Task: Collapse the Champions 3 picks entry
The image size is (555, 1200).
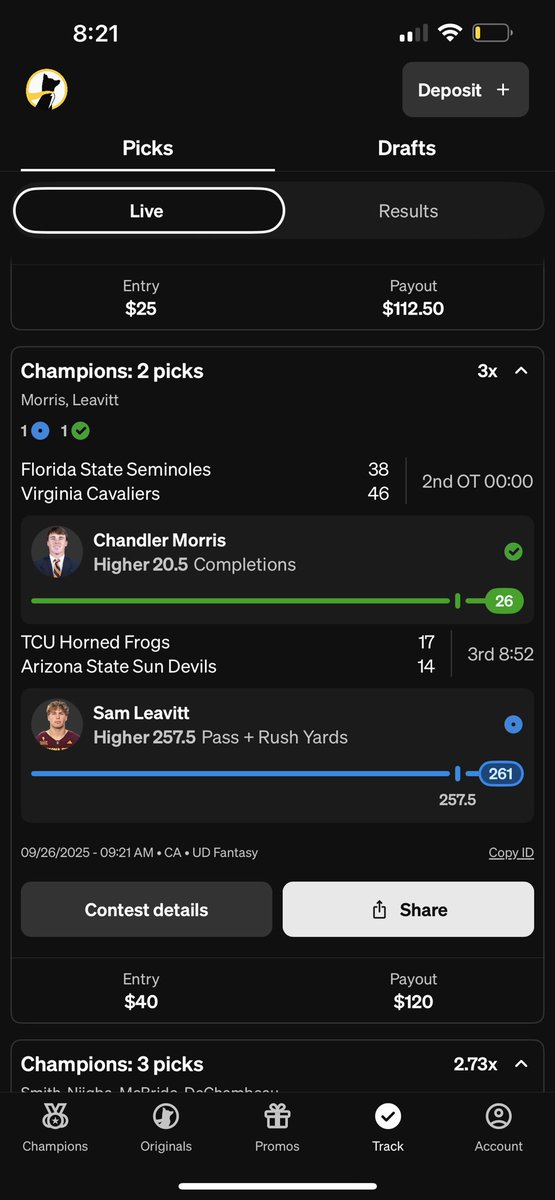Action: pos(520,1064)
